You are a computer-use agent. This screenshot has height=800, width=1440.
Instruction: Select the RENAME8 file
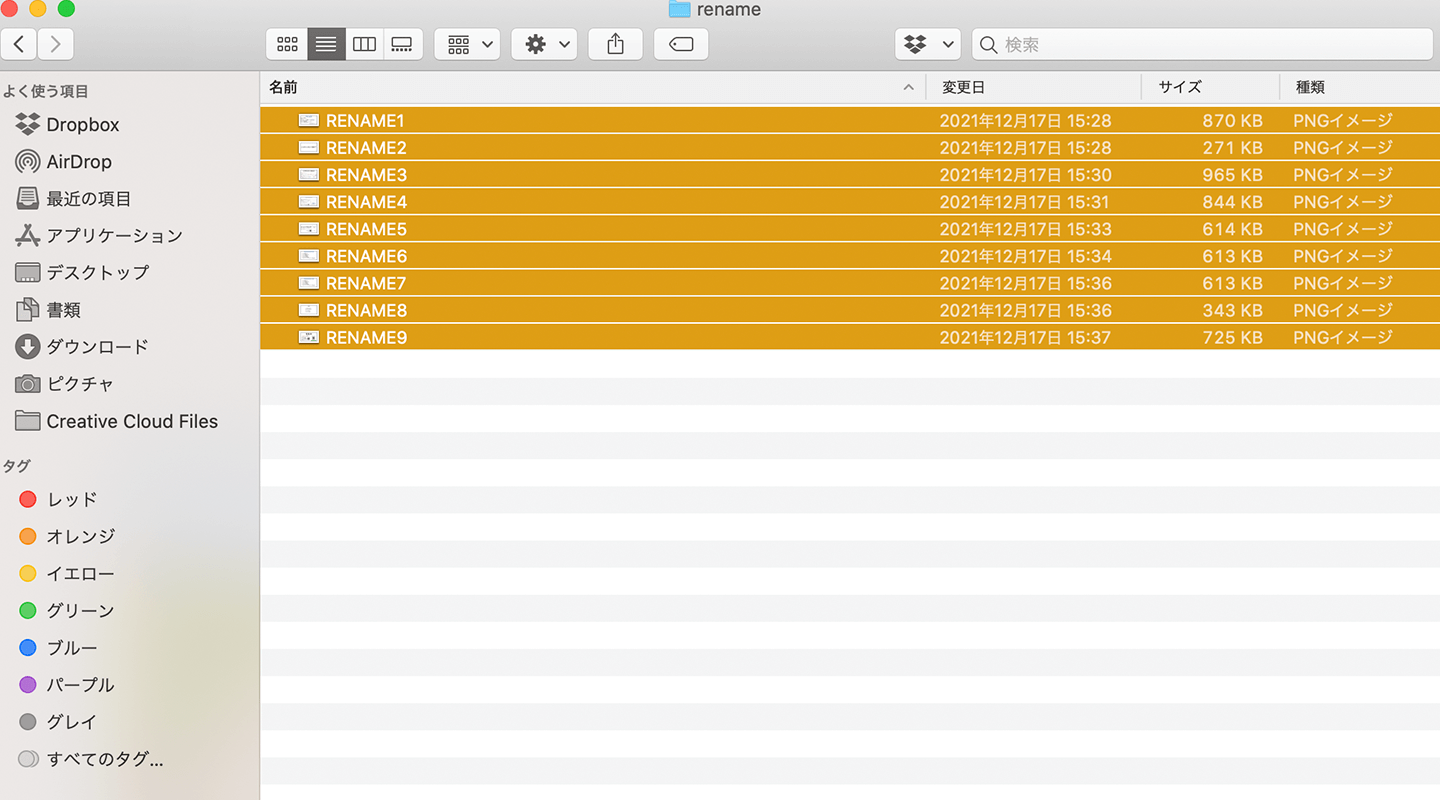click(850, 309)
